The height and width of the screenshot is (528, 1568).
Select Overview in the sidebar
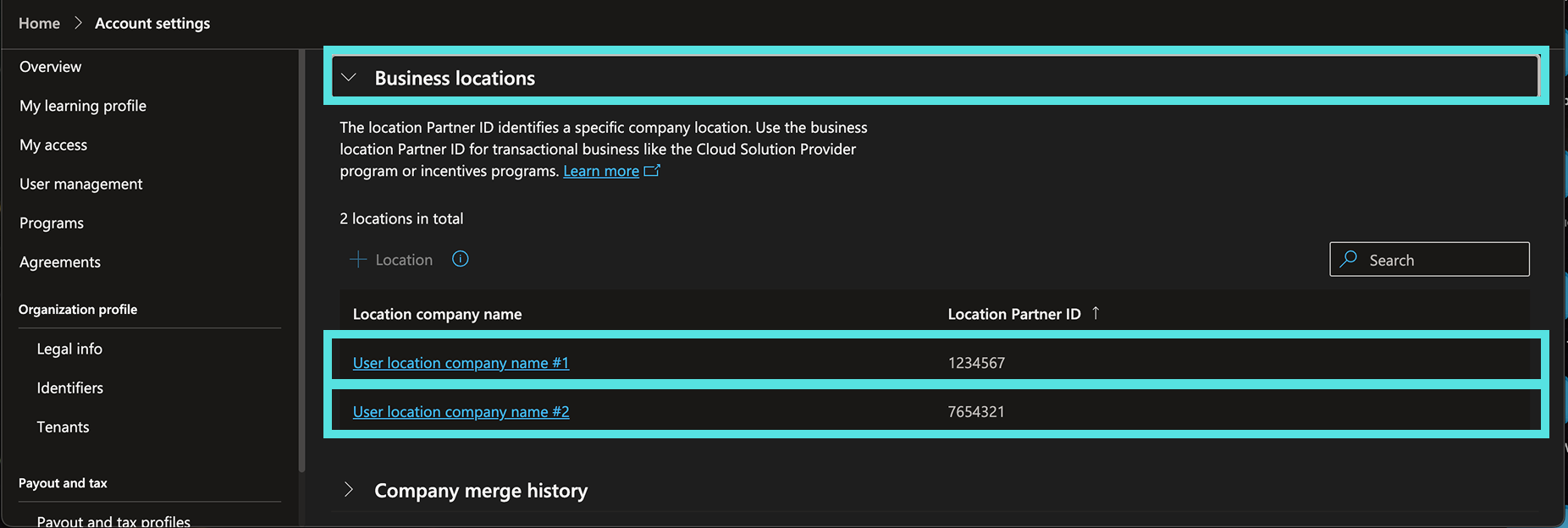(51, 67)
